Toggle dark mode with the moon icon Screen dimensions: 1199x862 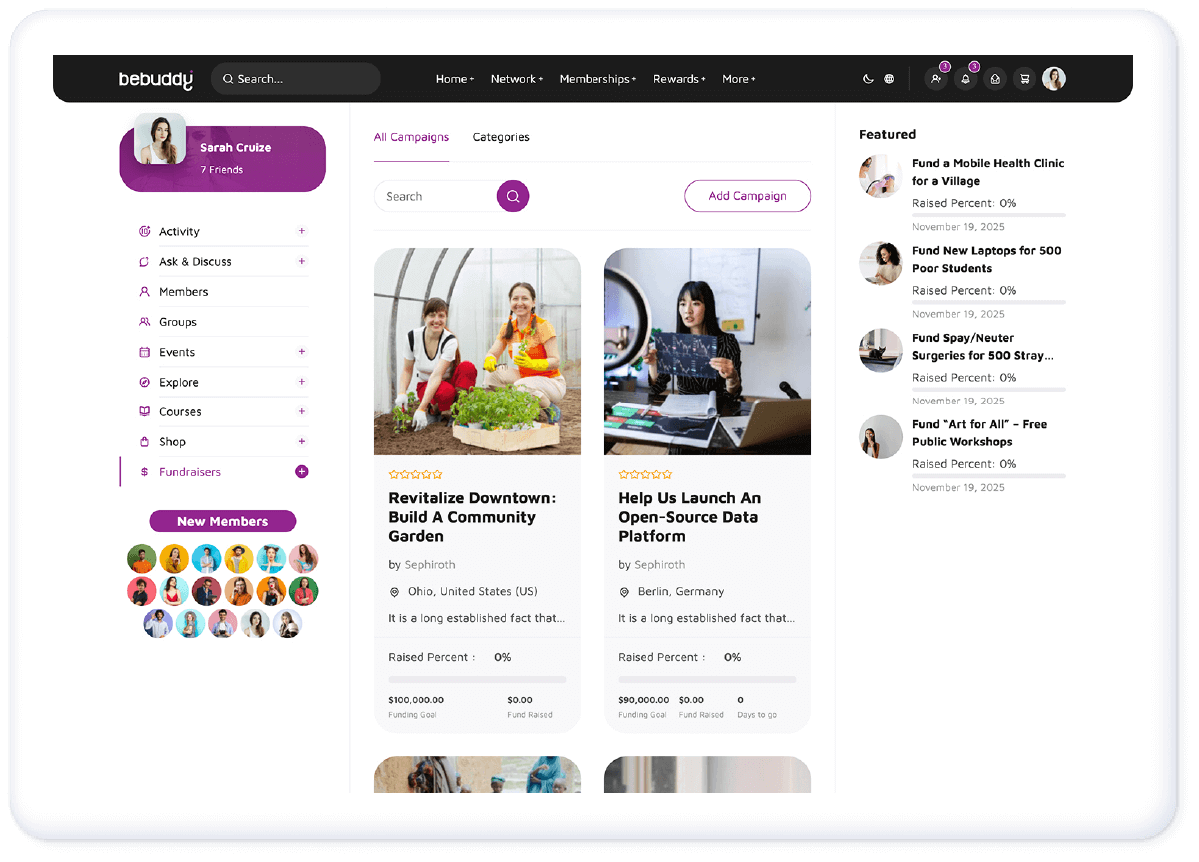tap(868, 79)
